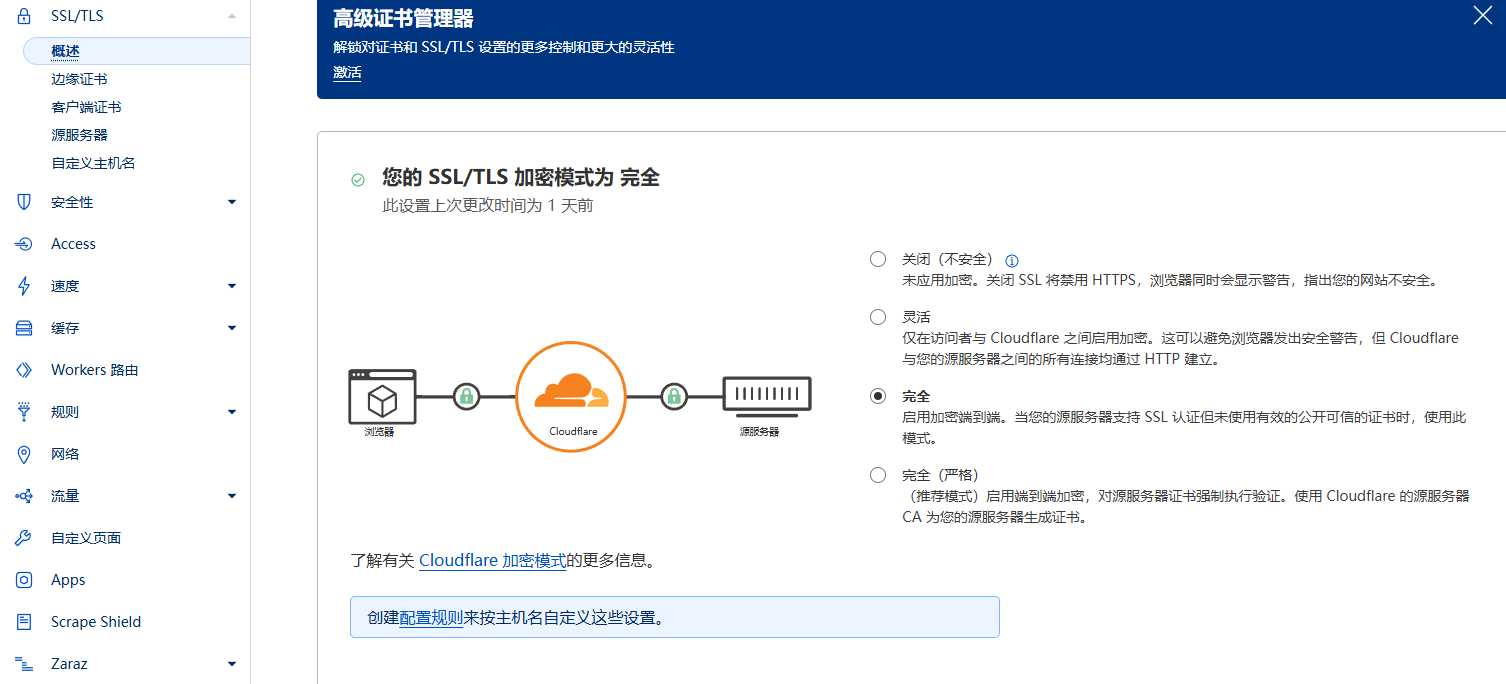This screenshot has width=1506, height=684.
Task: Collapse the SSL/TLS section arrow
Action: (232, 16)
